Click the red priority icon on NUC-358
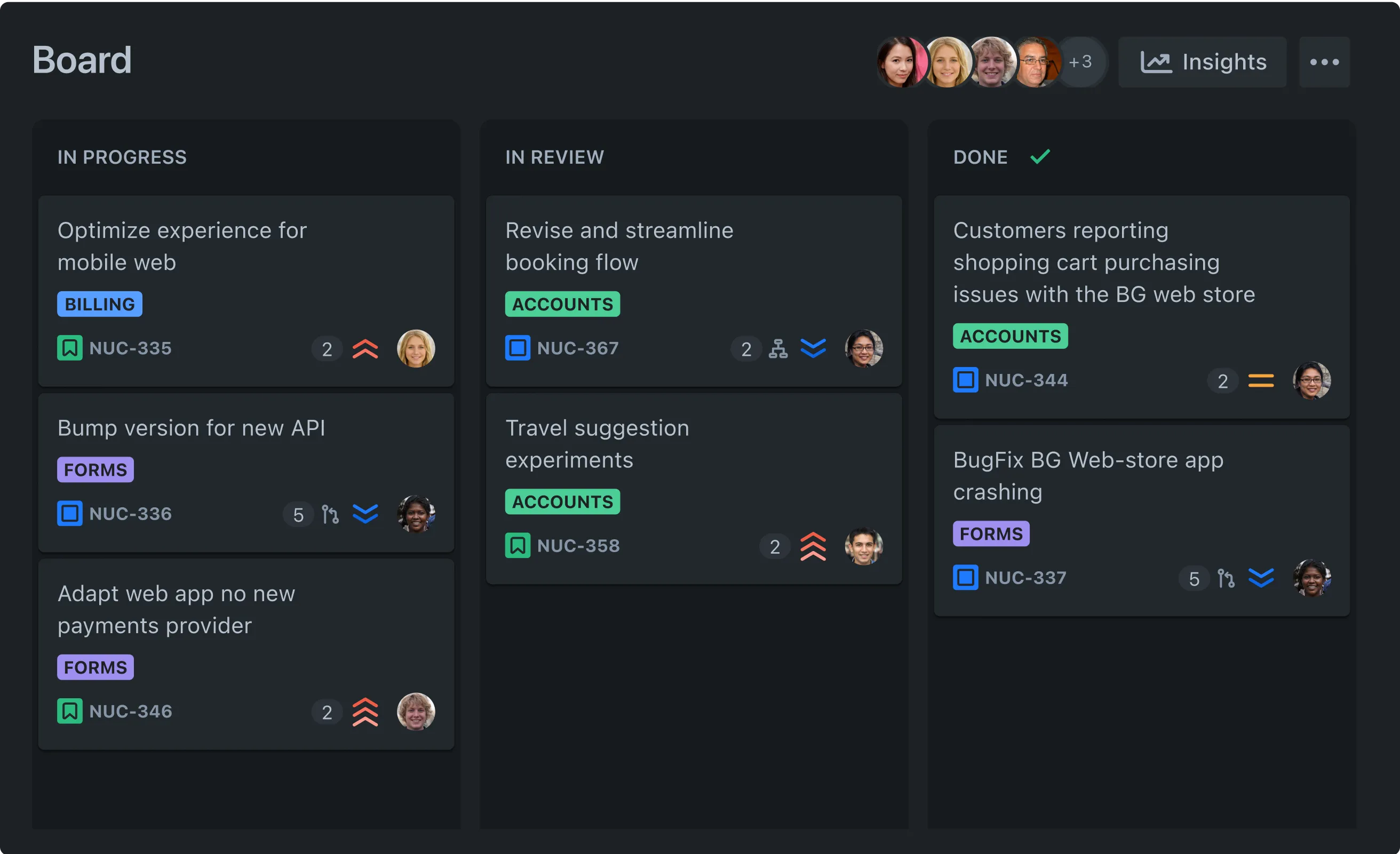The height and width of the screenshot is (854, 1400). click(x=814, y=546)
